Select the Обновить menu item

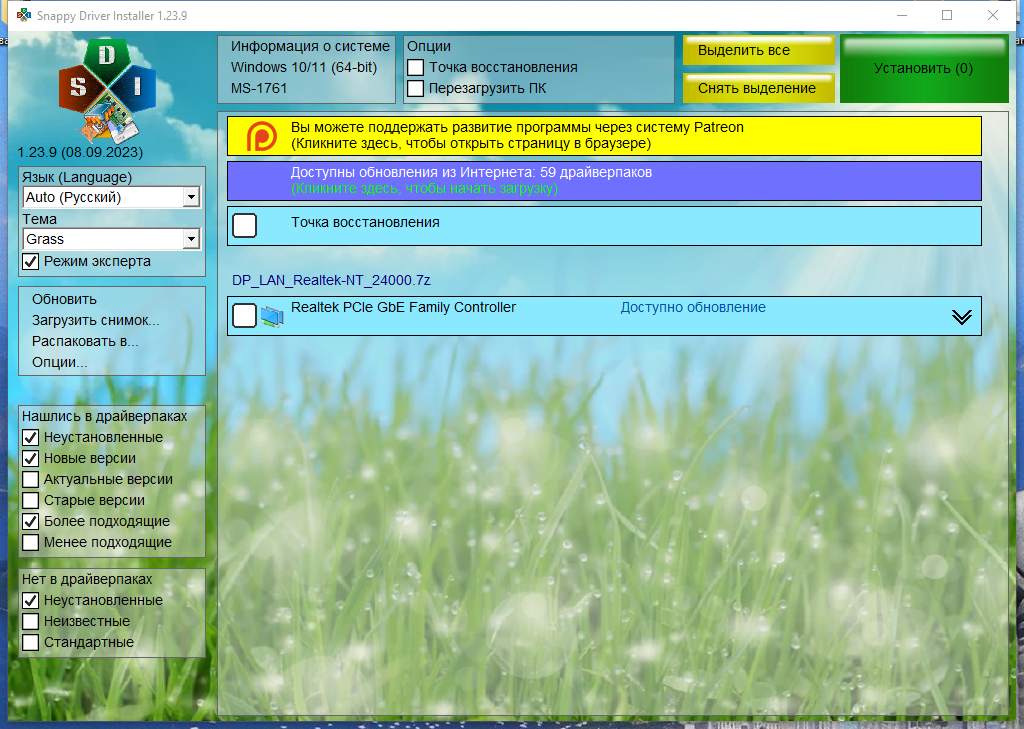(x=64, y=299)
